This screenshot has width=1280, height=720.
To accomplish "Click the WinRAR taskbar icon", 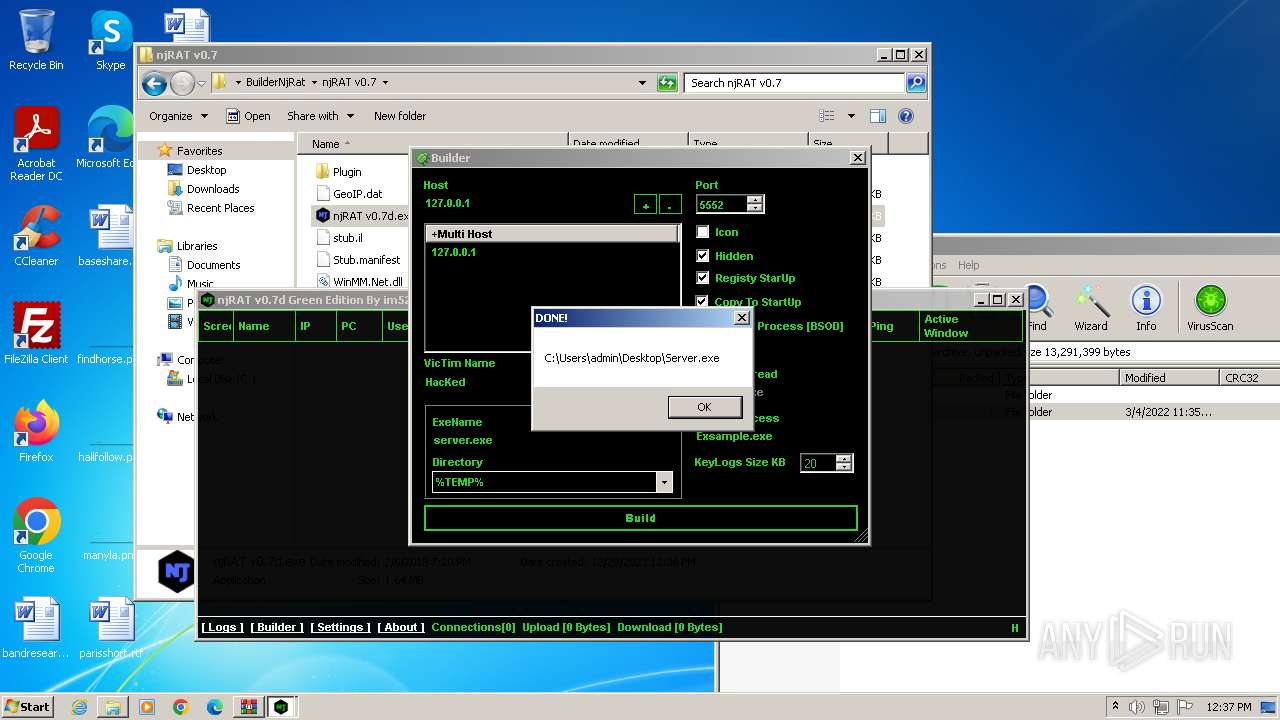I will (247, 707).
